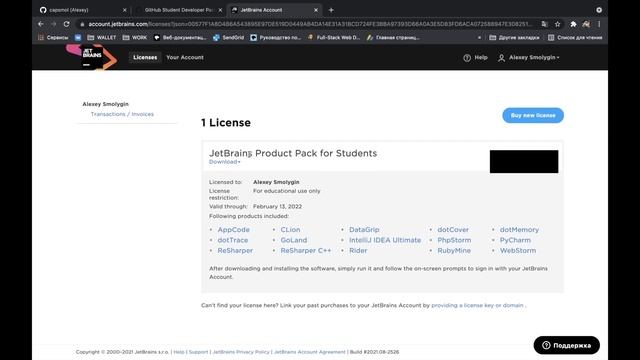Click the Alexey Smolygin sidebar name
Image resolution: width=640 pixels, height=360 pixels.
point(105,104)
